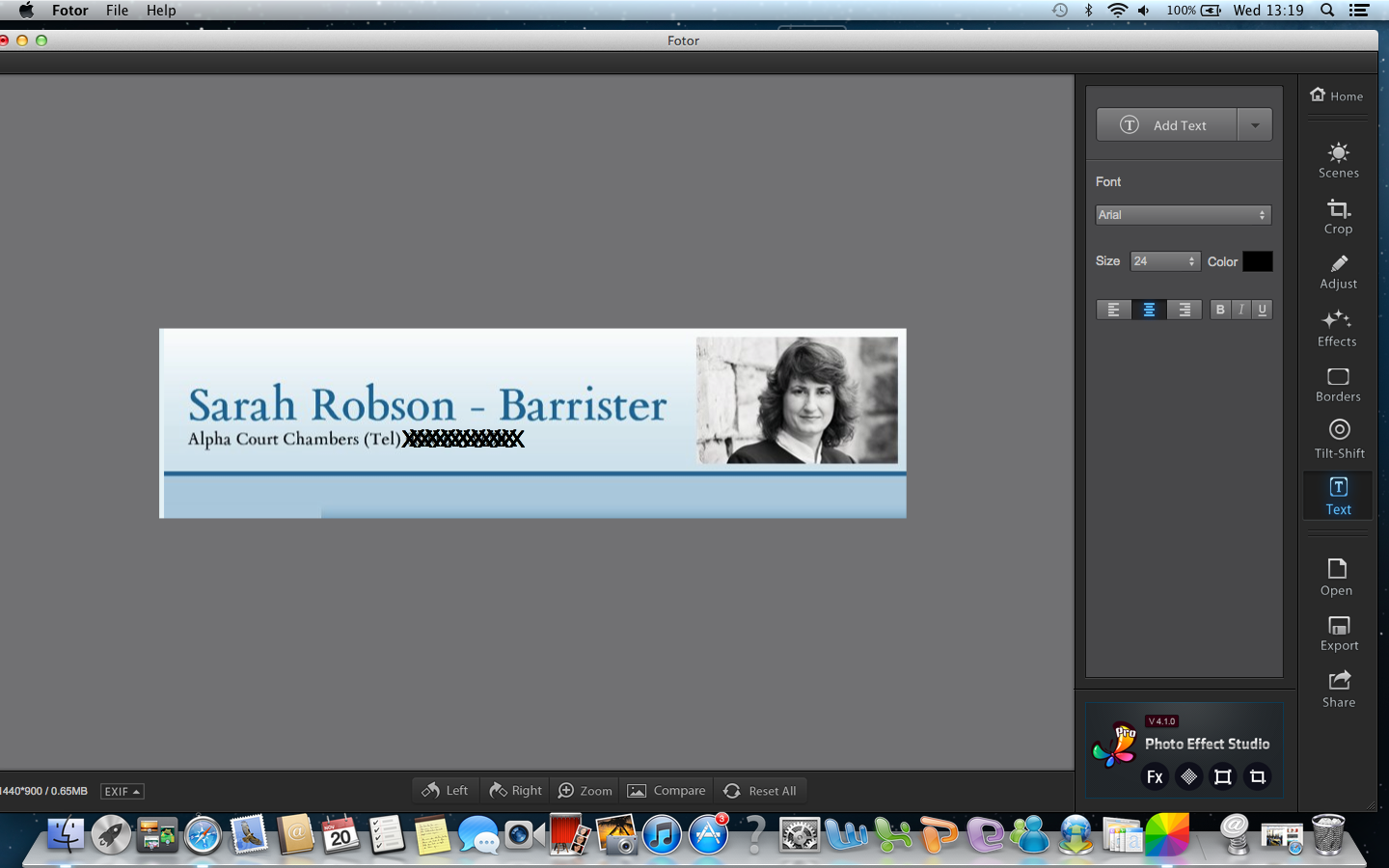This screenshot has height=868, width=1389.
Task: Click the Sarah Robson banner image
Action: point(532,423)
